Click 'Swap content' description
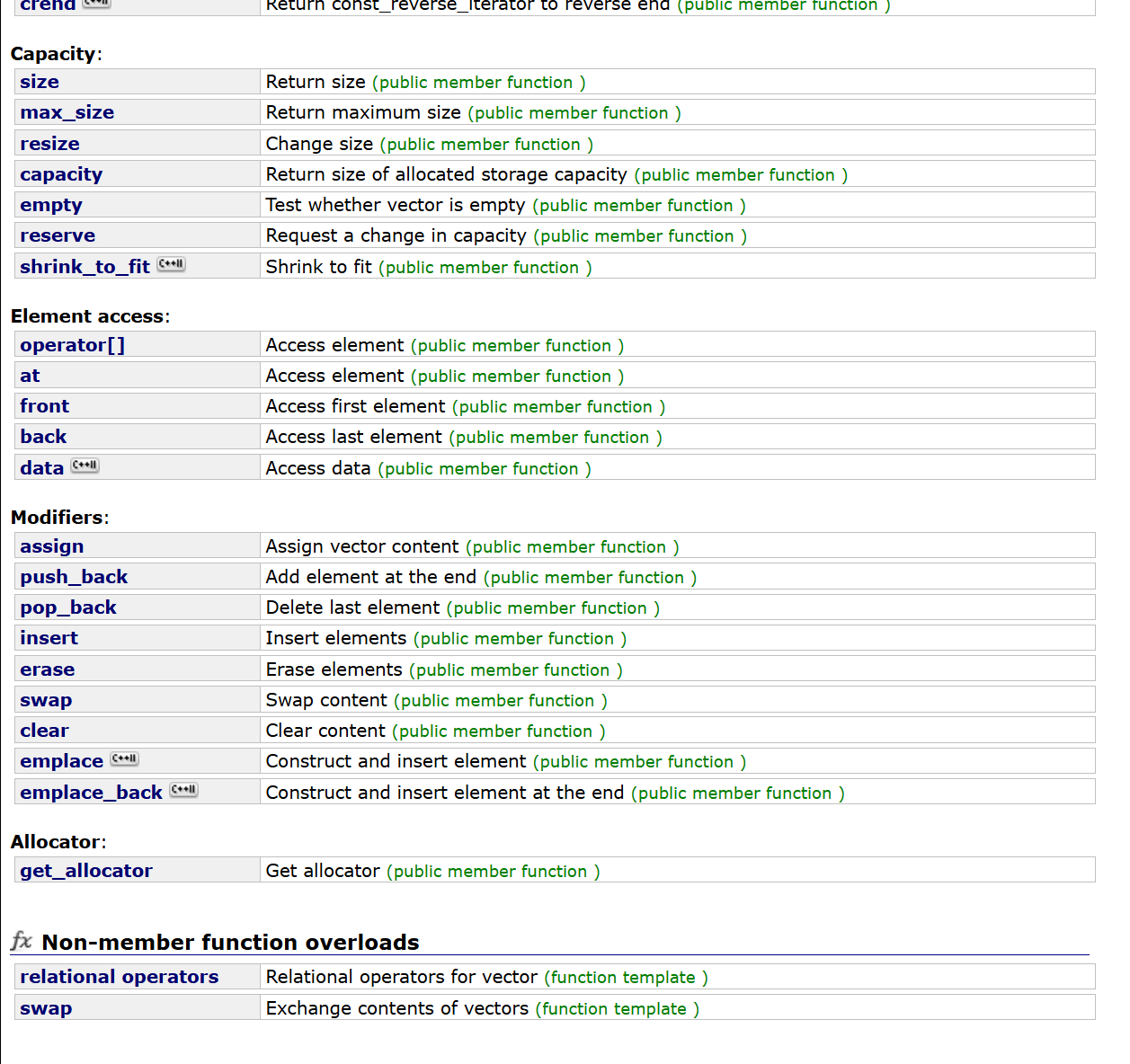1130x1064 pixels. tap(326, 700)
